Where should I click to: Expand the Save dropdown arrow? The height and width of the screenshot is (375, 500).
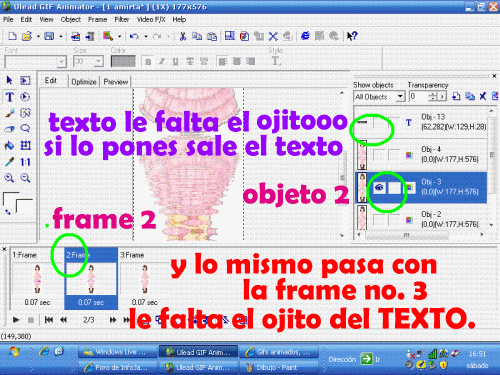pos(60,36)
